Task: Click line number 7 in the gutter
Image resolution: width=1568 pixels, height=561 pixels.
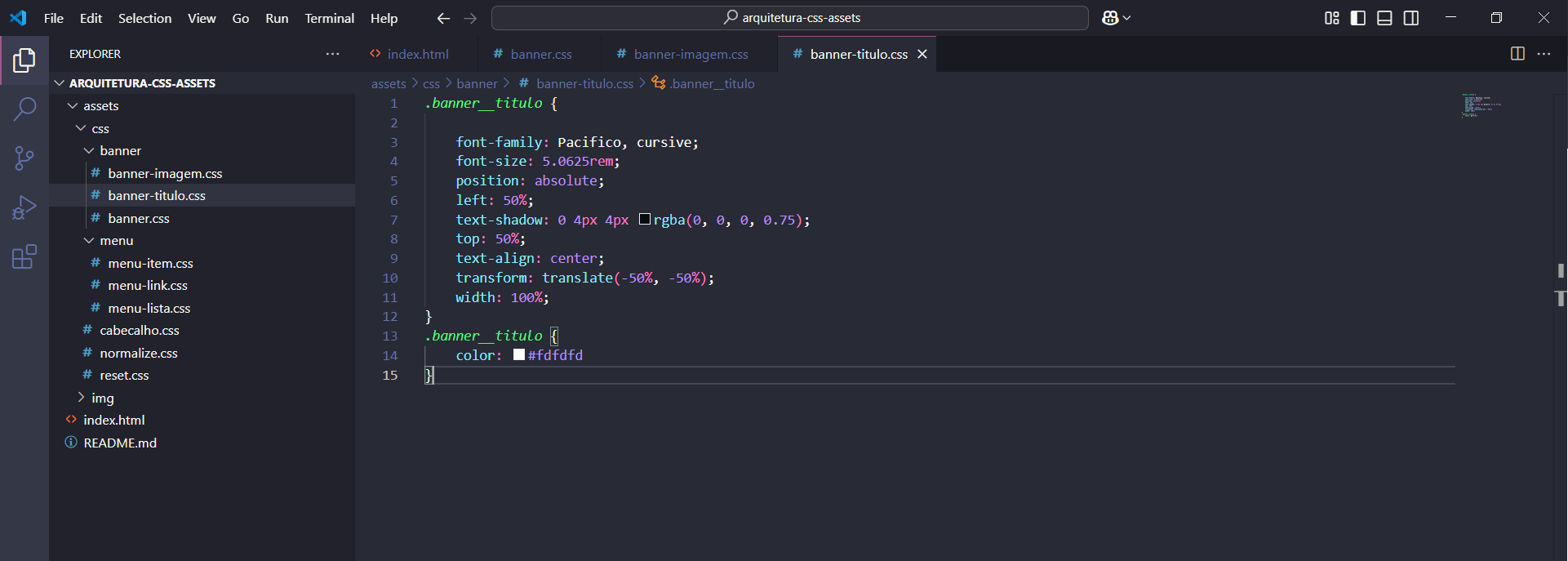Action: pyautogui.click(x=393, y=220)
